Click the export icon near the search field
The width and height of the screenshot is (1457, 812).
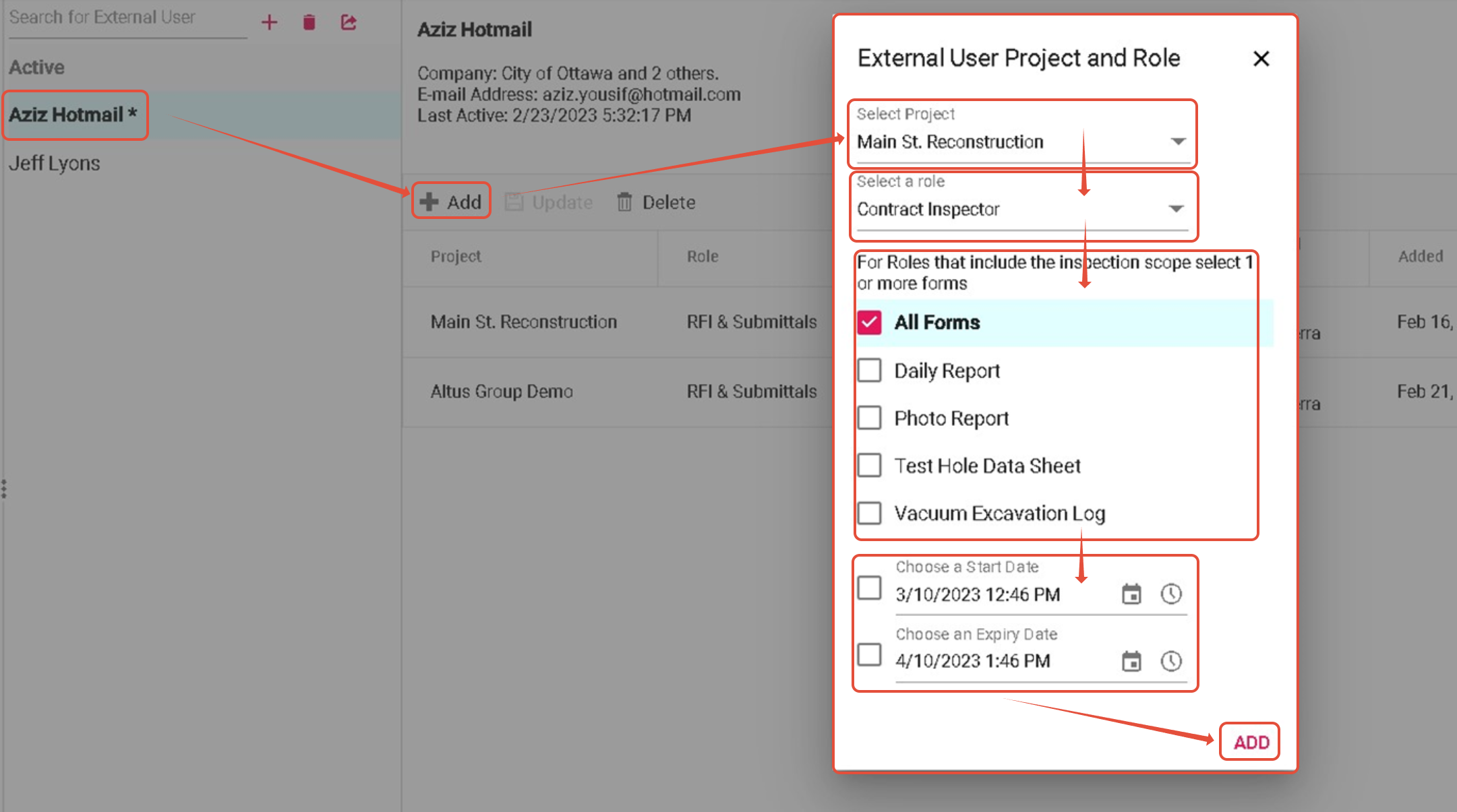coord(349,22)
